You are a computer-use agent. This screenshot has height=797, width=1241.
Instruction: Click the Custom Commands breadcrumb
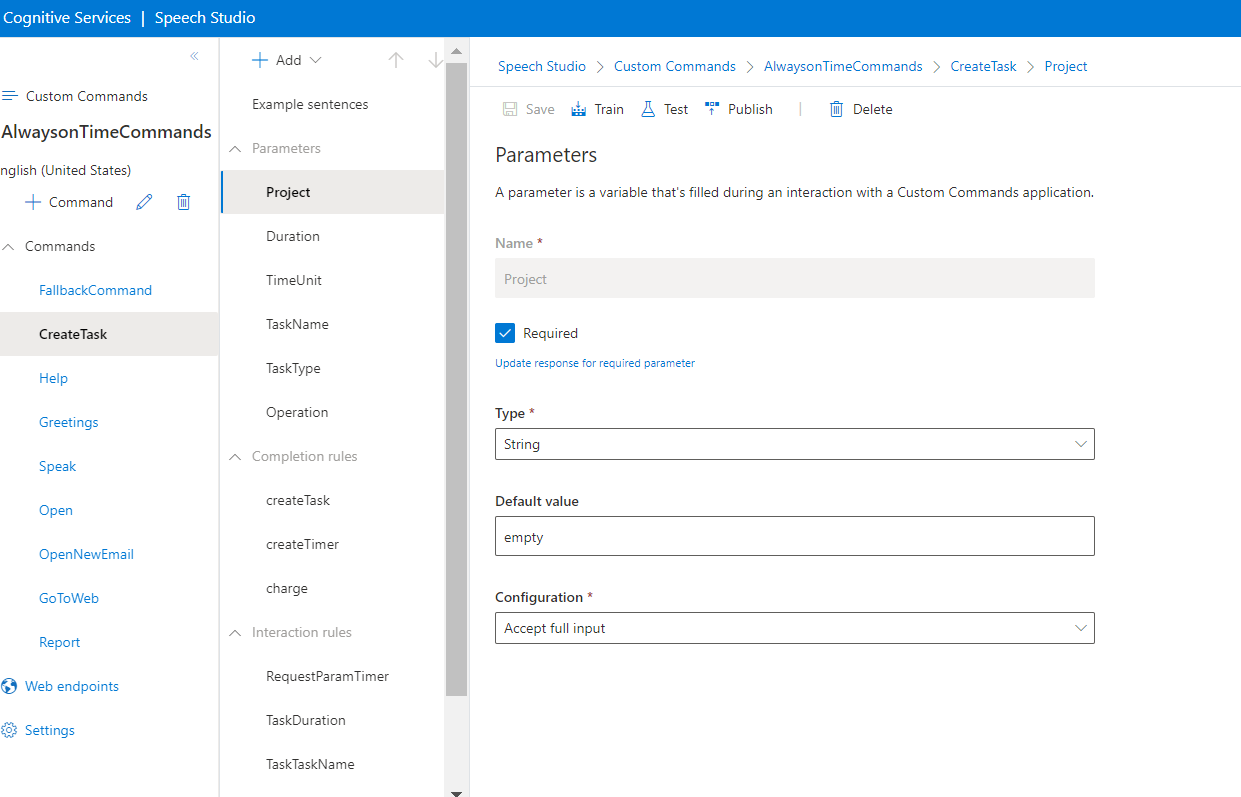[x=674, y=66]
